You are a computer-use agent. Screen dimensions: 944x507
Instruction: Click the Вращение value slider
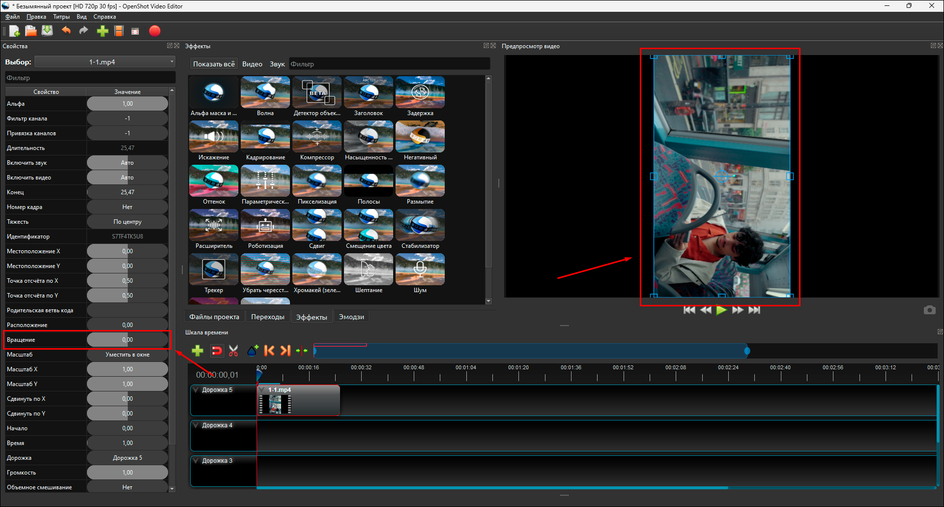[127, 340]
